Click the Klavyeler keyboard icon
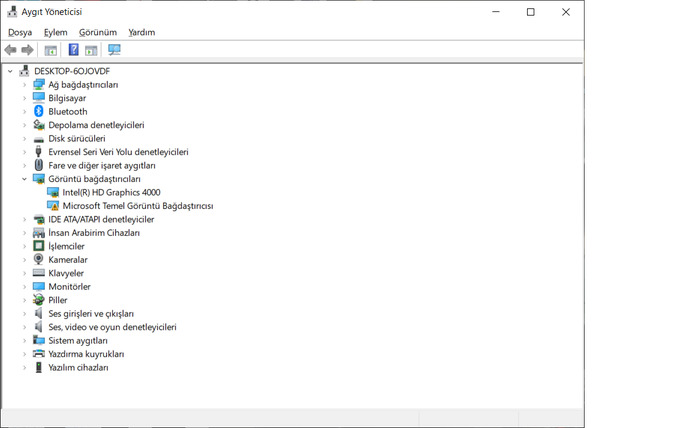690x428 pixels. click(39, 273)
